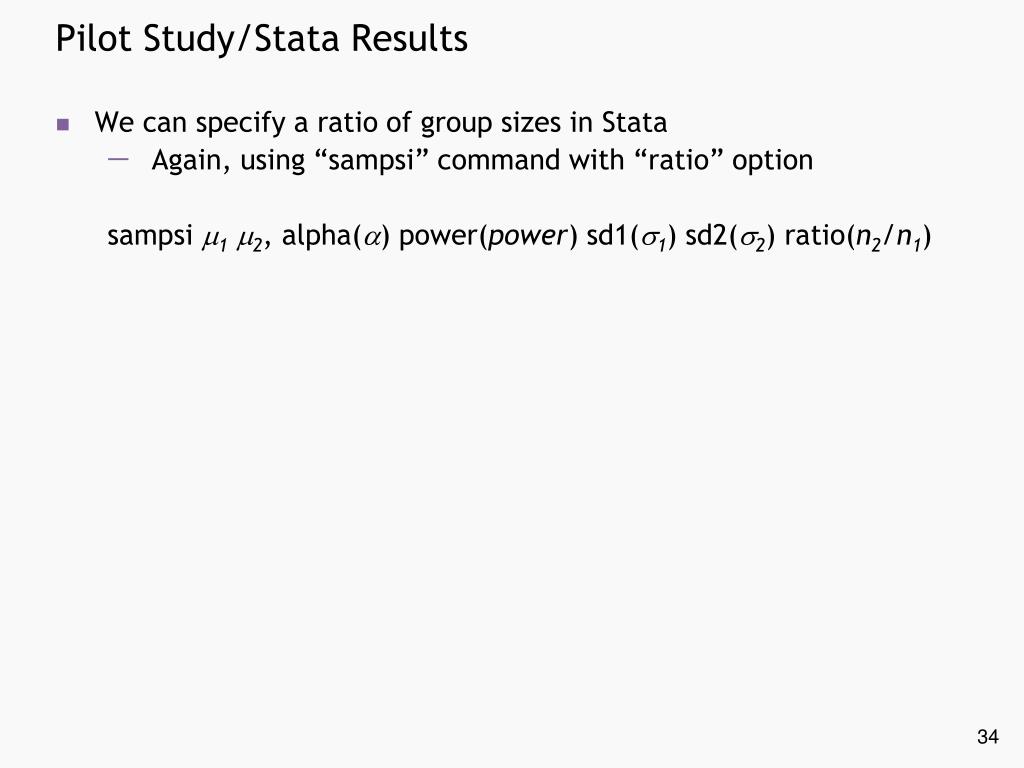Click slide number 34
This screenshot has width=1024, height=768.
987,737
